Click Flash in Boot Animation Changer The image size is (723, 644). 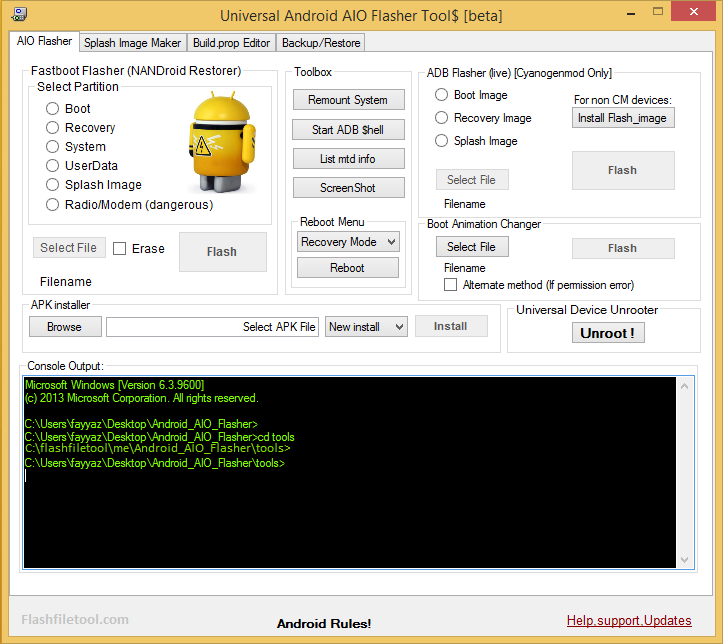click(x=623, y=248)
